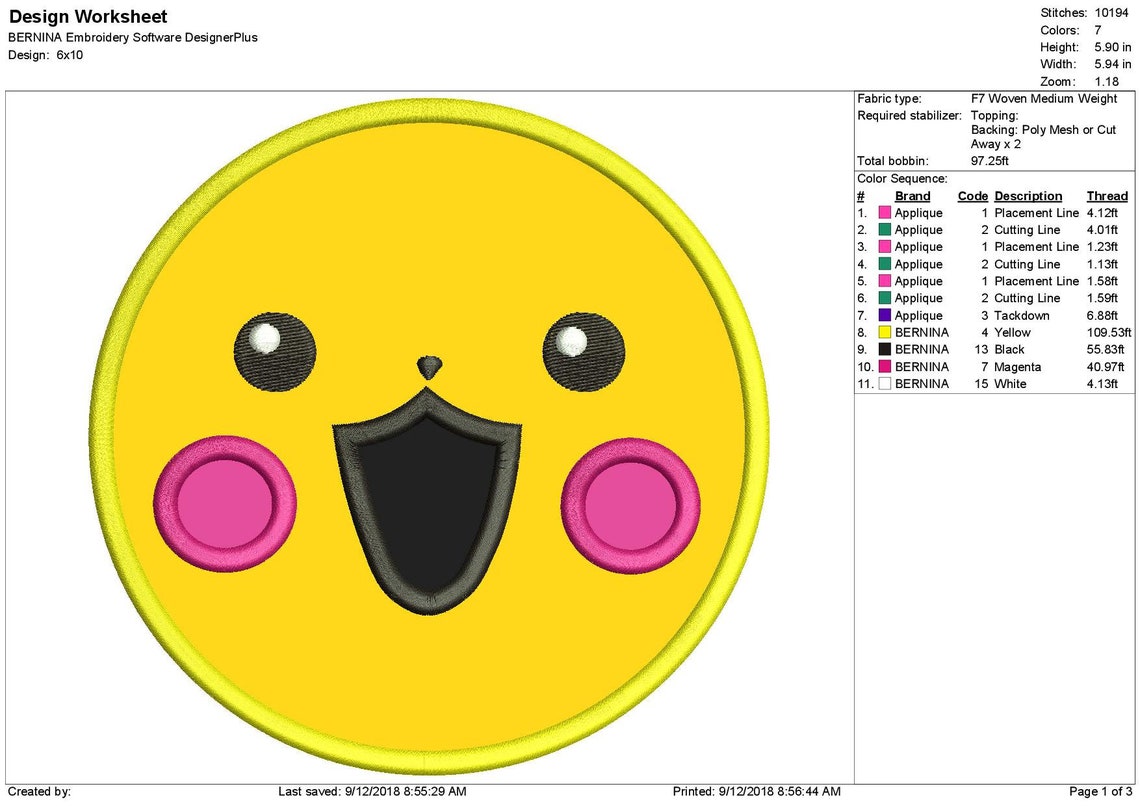Click the Brand column header
Image resolution: width=1140 pixels, height=806 pixels.
pos(912,195)
